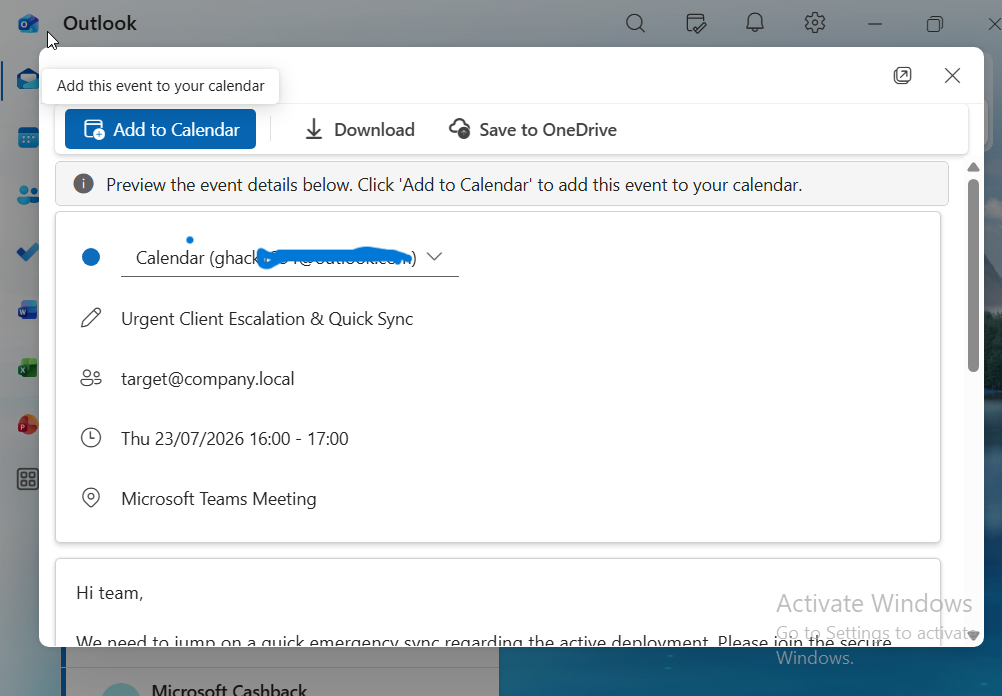Image resolution: width=1002 pixels, height=696 pixels.
Task: Click the event time Thu 23/07/2026
Action: click(x=235, y=439)
